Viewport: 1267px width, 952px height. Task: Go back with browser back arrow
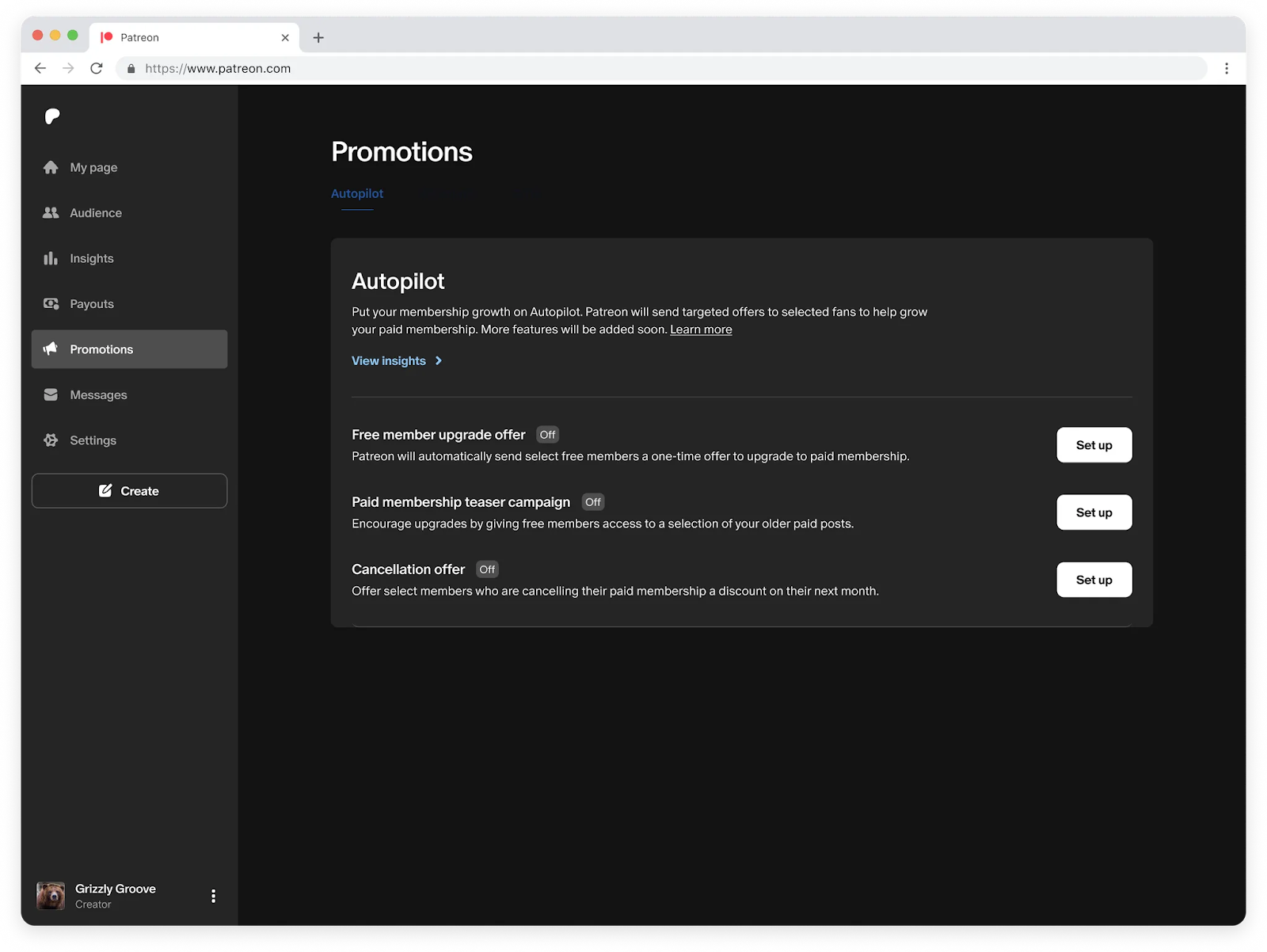(x=40, y=68)
